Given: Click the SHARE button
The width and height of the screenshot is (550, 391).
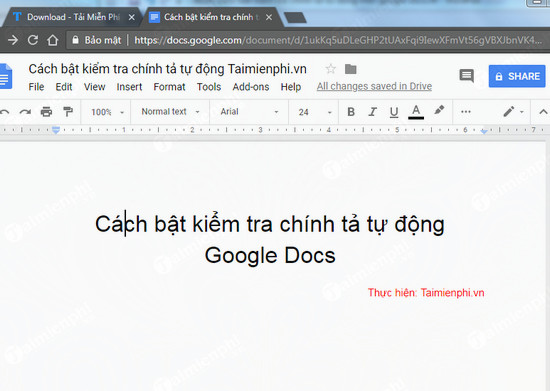Looking at the screenshot, I should [517, 76].
